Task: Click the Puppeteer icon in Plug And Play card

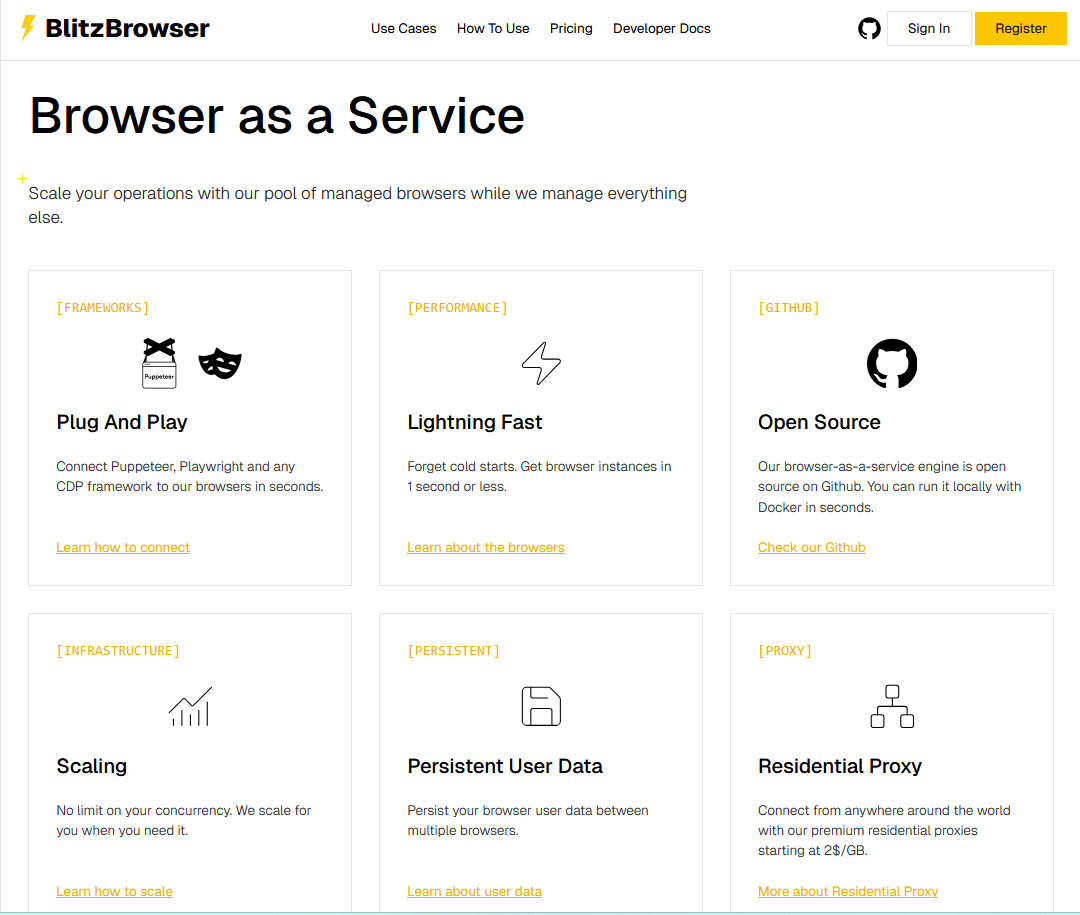Action: 159,363
